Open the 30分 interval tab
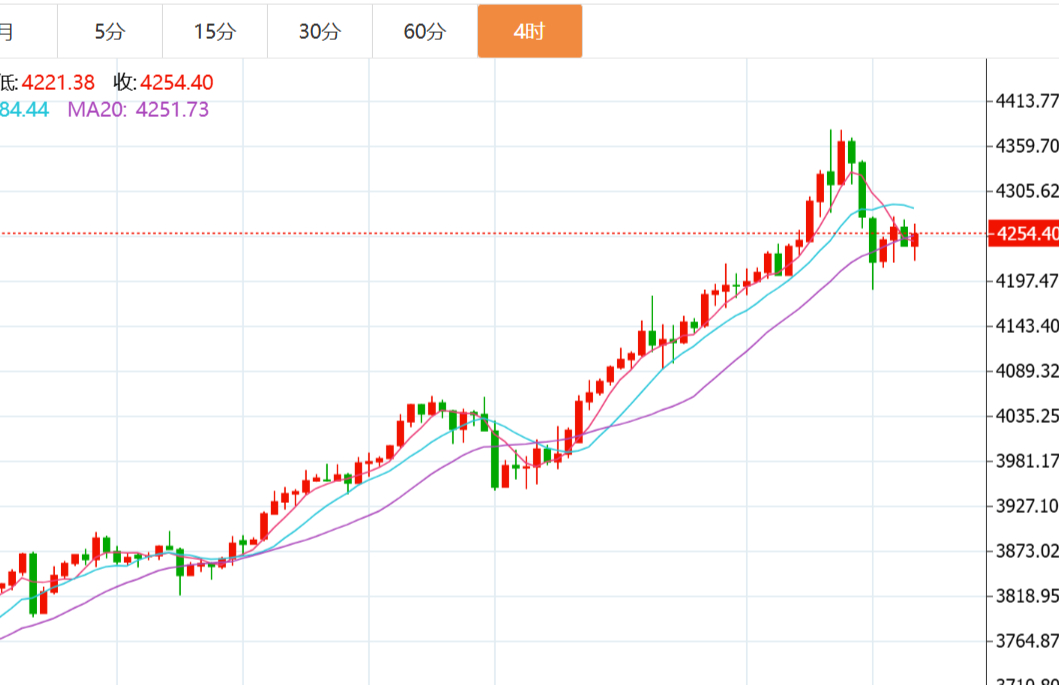Image resolution: width=1059 pixels, height=685 pixels. pos(320,31)
